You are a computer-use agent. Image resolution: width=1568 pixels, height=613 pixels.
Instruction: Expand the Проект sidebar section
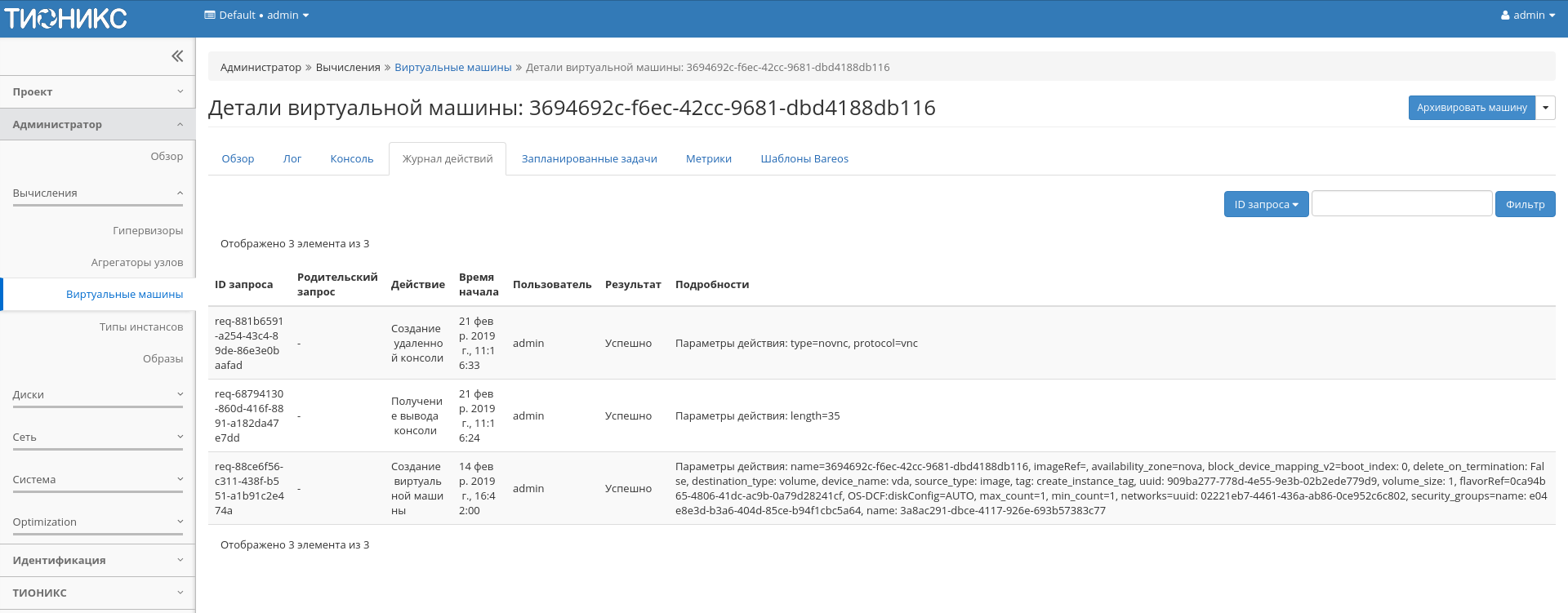pyautogui.click(x=97, y=92)
